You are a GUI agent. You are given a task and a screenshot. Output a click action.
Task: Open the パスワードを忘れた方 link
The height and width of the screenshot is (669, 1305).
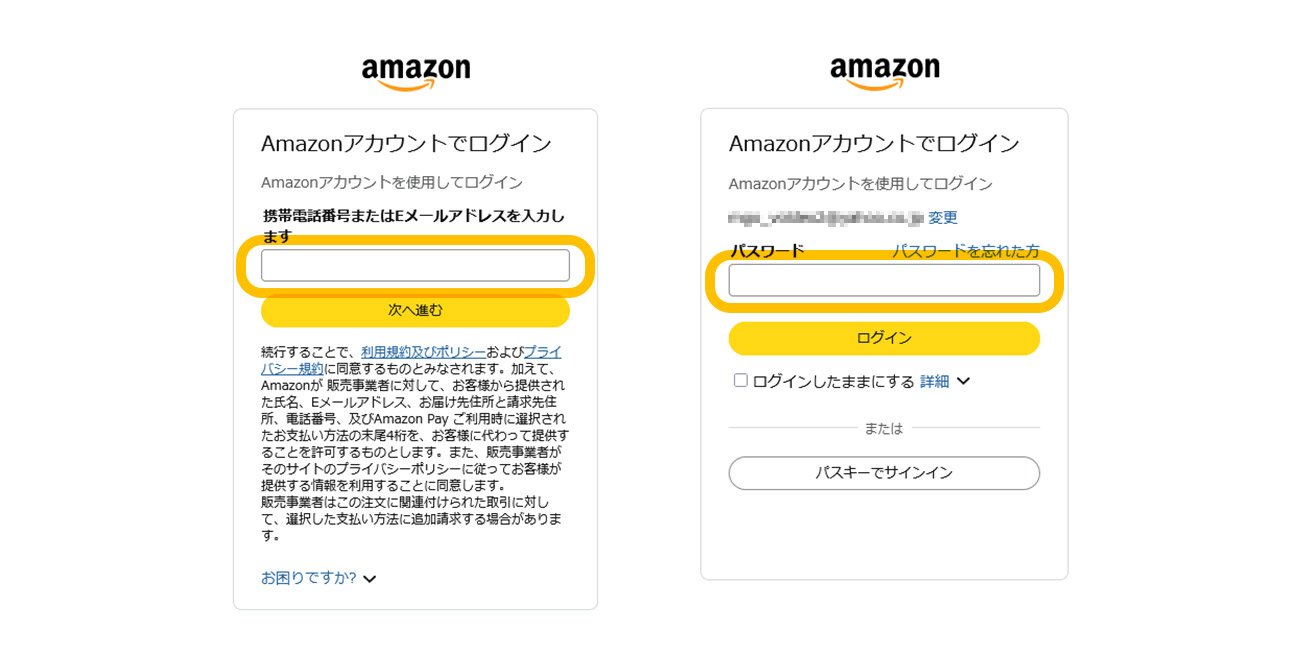pyautogui.click(x=965, y=251)
